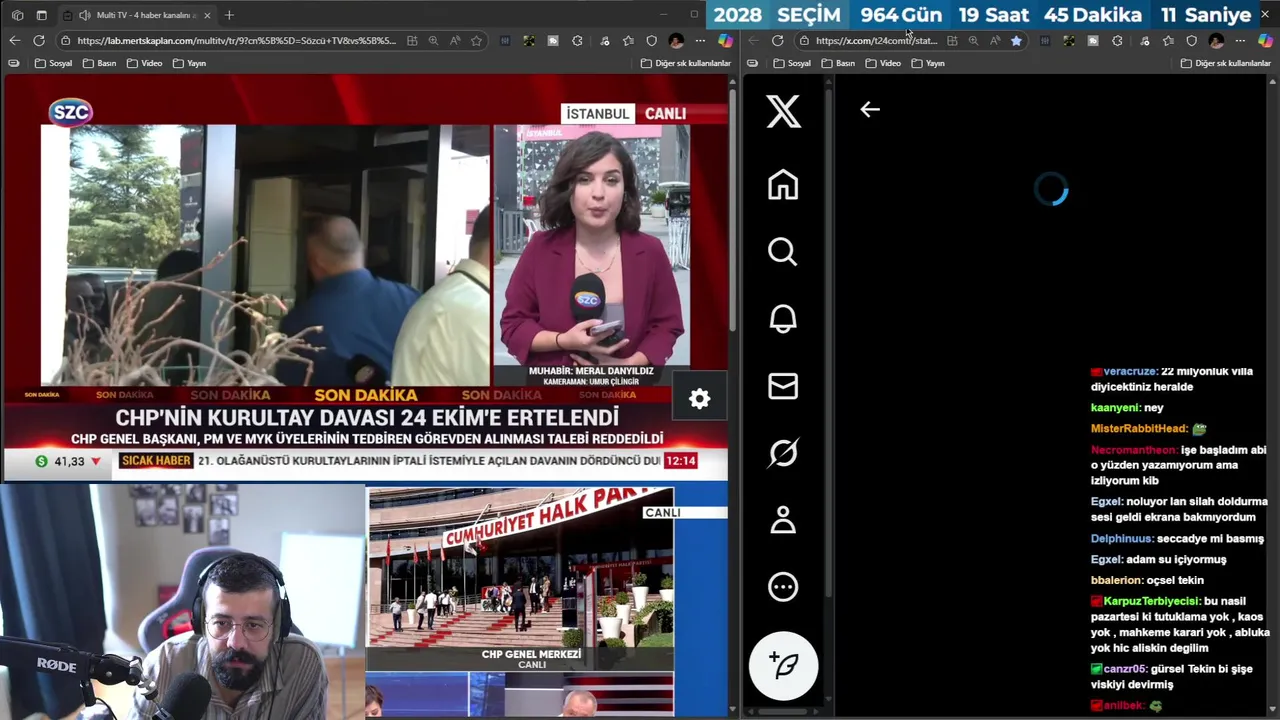Open the favorites list icon in the X window toolbar

pos(1168,41)
